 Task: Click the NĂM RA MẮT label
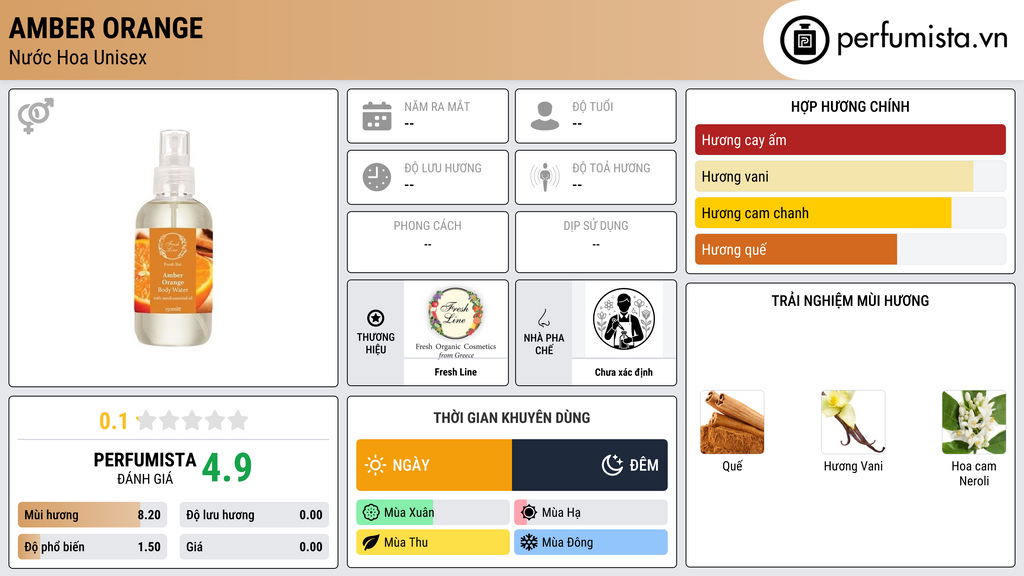pos(437,106)
